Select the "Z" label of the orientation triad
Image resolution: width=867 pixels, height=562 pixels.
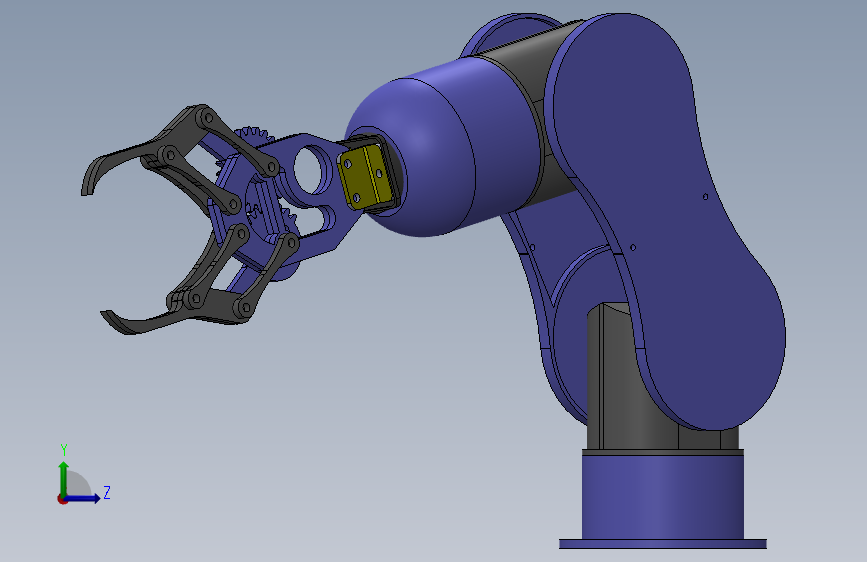pyautogui.click(x=107, y=492)
